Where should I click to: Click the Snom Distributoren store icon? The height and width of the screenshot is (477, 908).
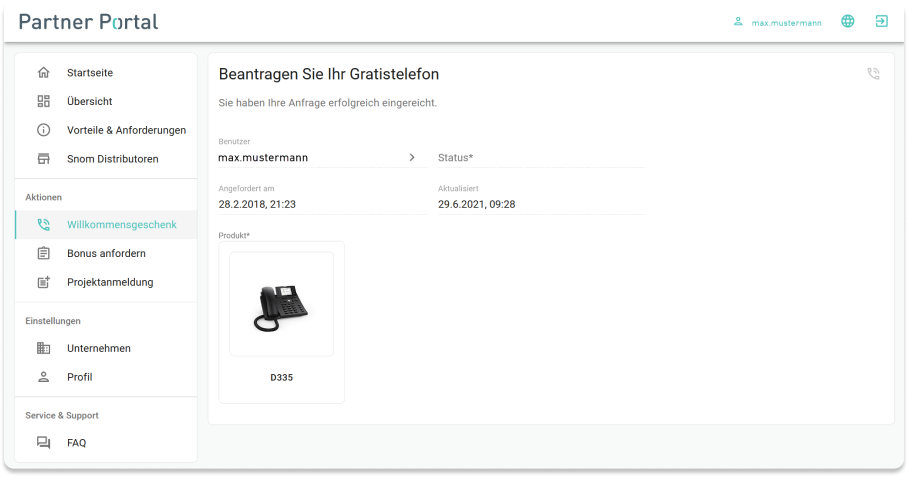[x=43, y=159]
